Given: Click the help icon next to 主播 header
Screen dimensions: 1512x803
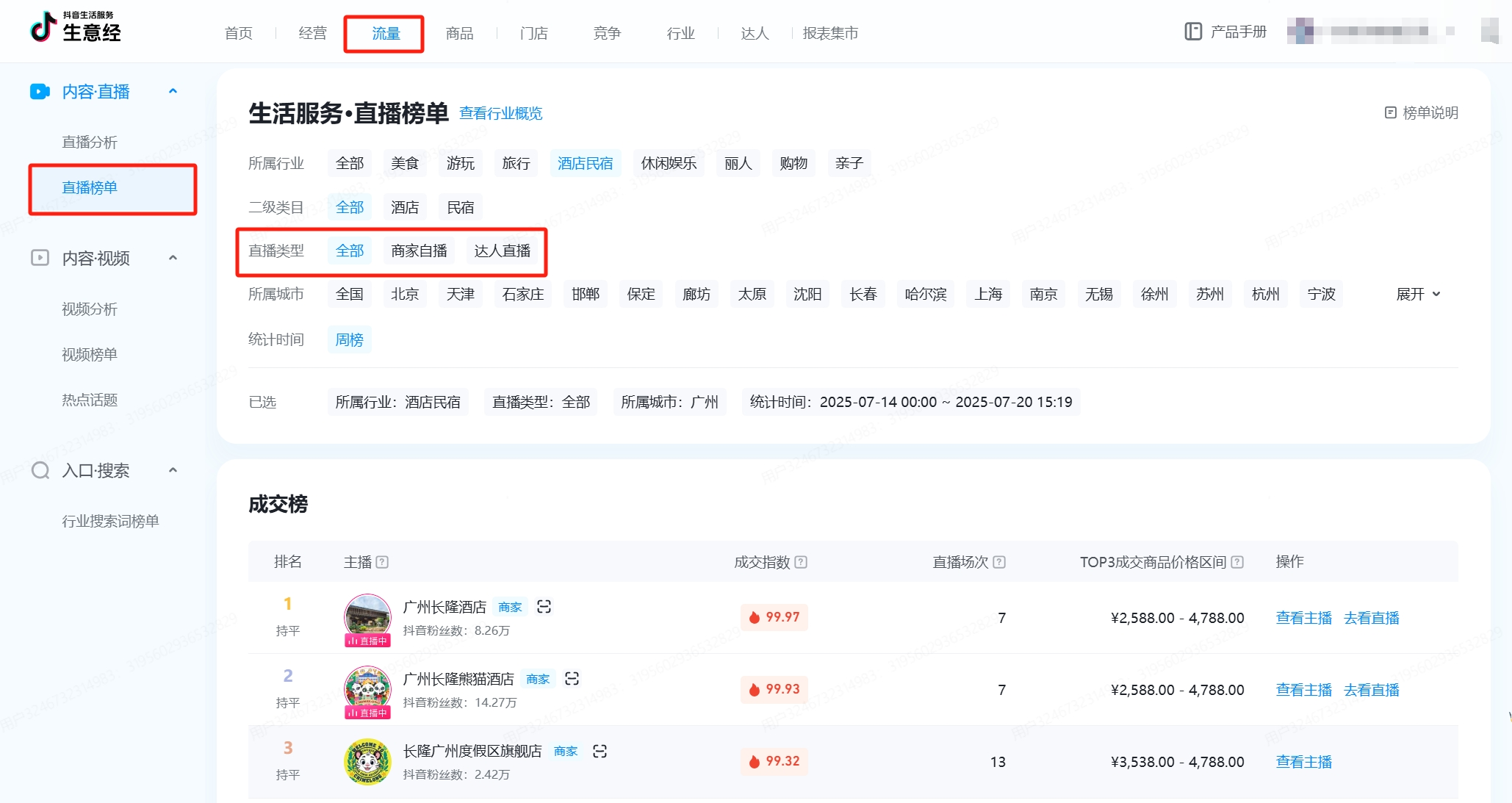Looking at the screenshot, I should point(382,562).
